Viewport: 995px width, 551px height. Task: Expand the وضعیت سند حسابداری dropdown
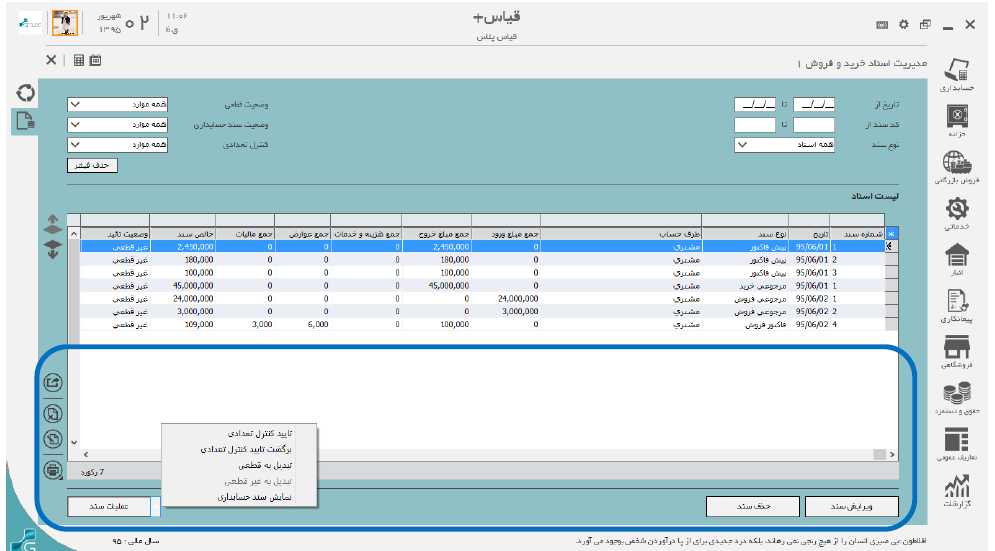(76, 125)
